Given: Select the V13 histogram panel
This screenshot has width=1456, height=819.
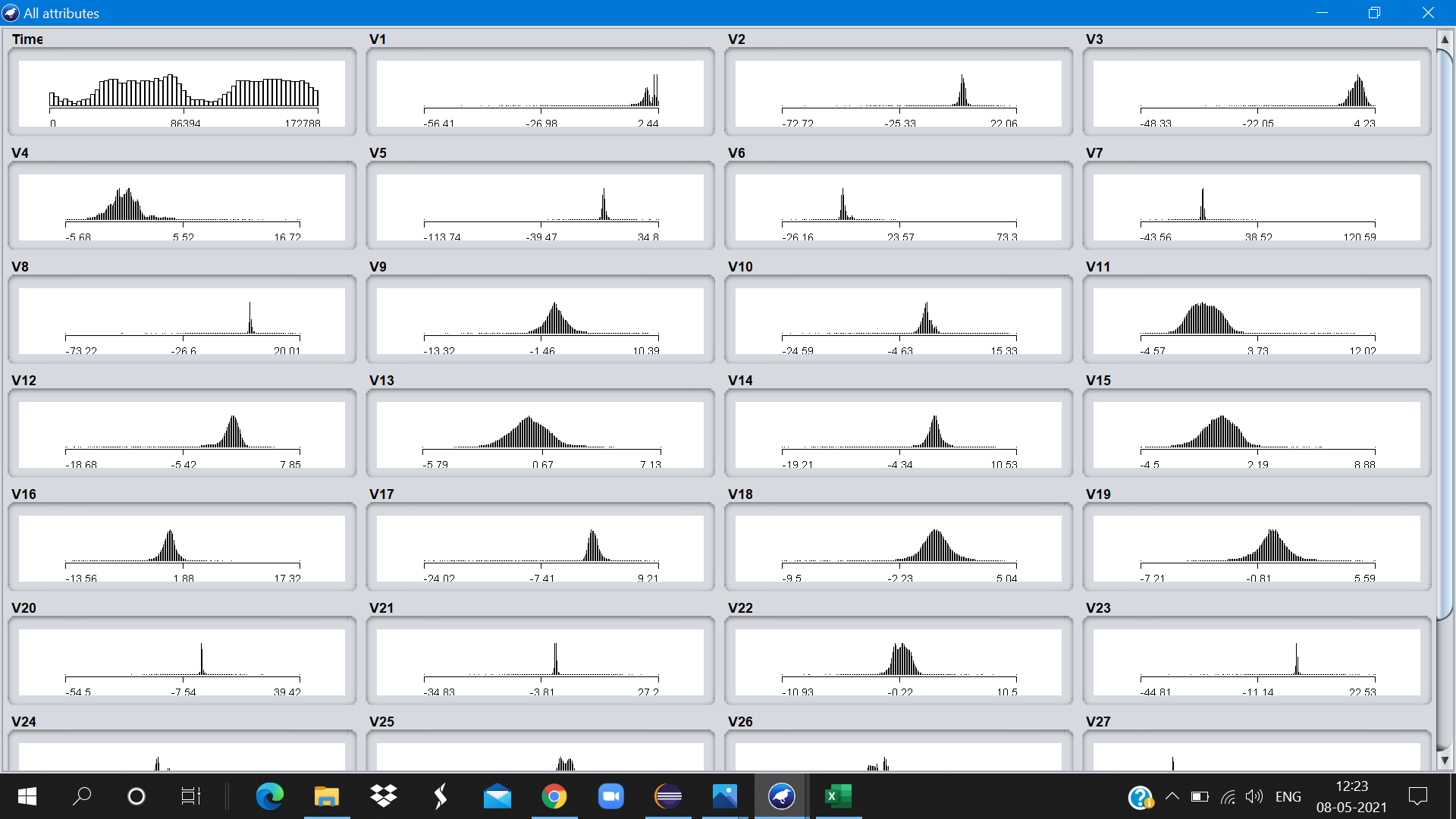Looking at the screenshot, I should (540, 434).
